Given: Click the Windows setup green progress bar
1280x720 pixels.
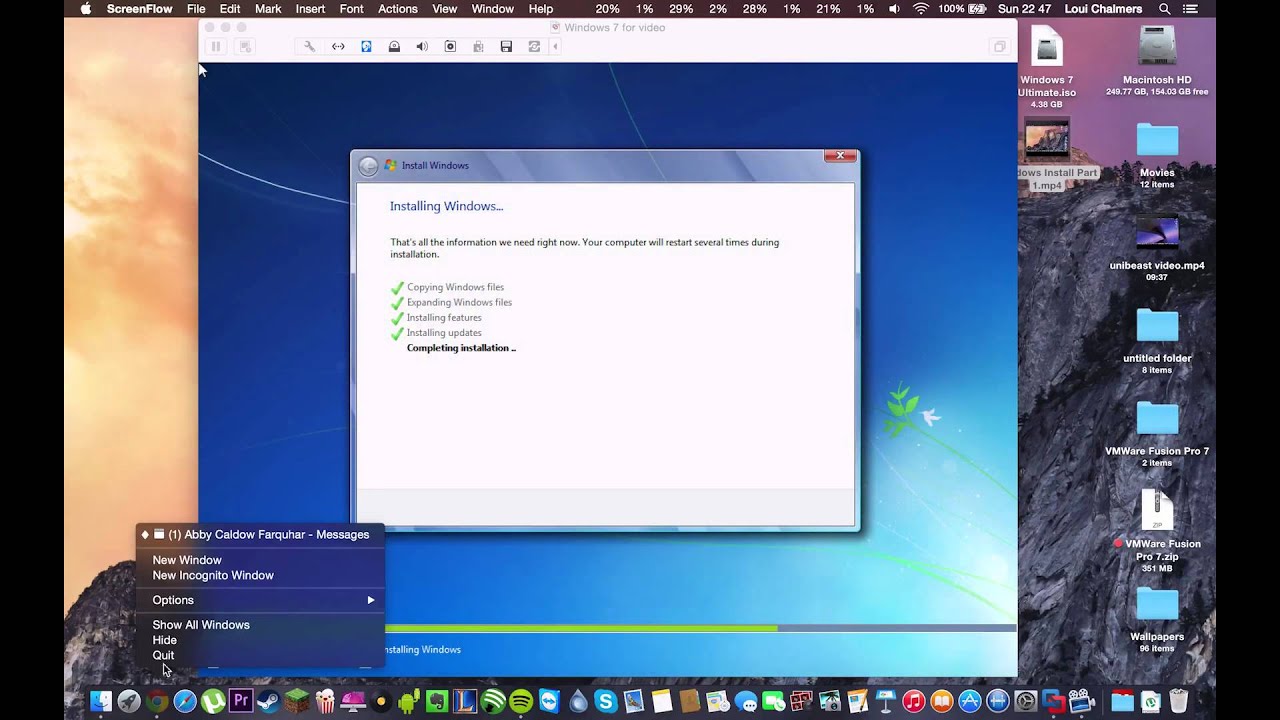Looking at the screenshot, I should (581, 628).
